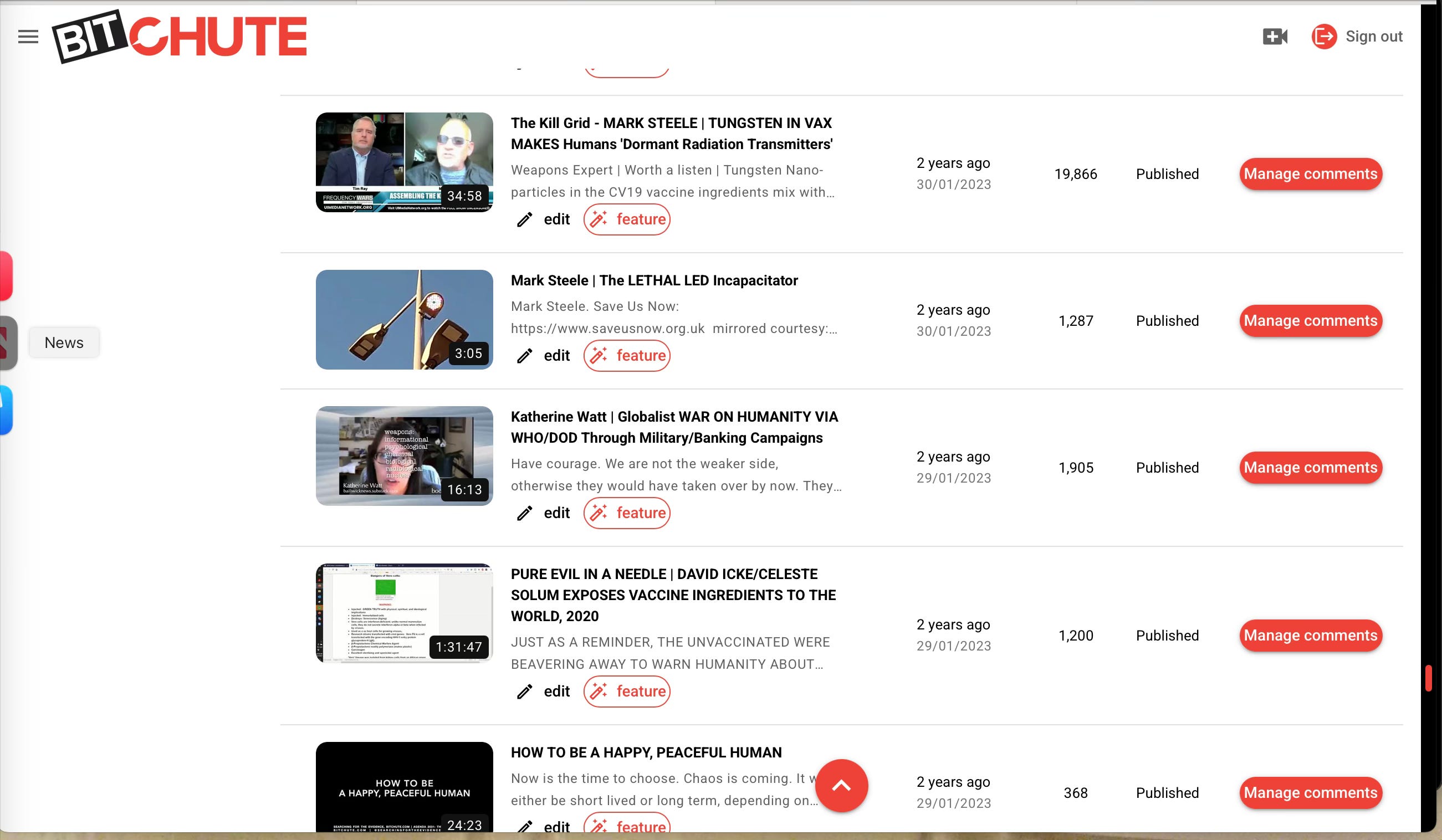Image resolution: width=1442 pixels, height=840 pixels.
Task: Click edit text for LETHAL LED video
Action: pos(557,355)
